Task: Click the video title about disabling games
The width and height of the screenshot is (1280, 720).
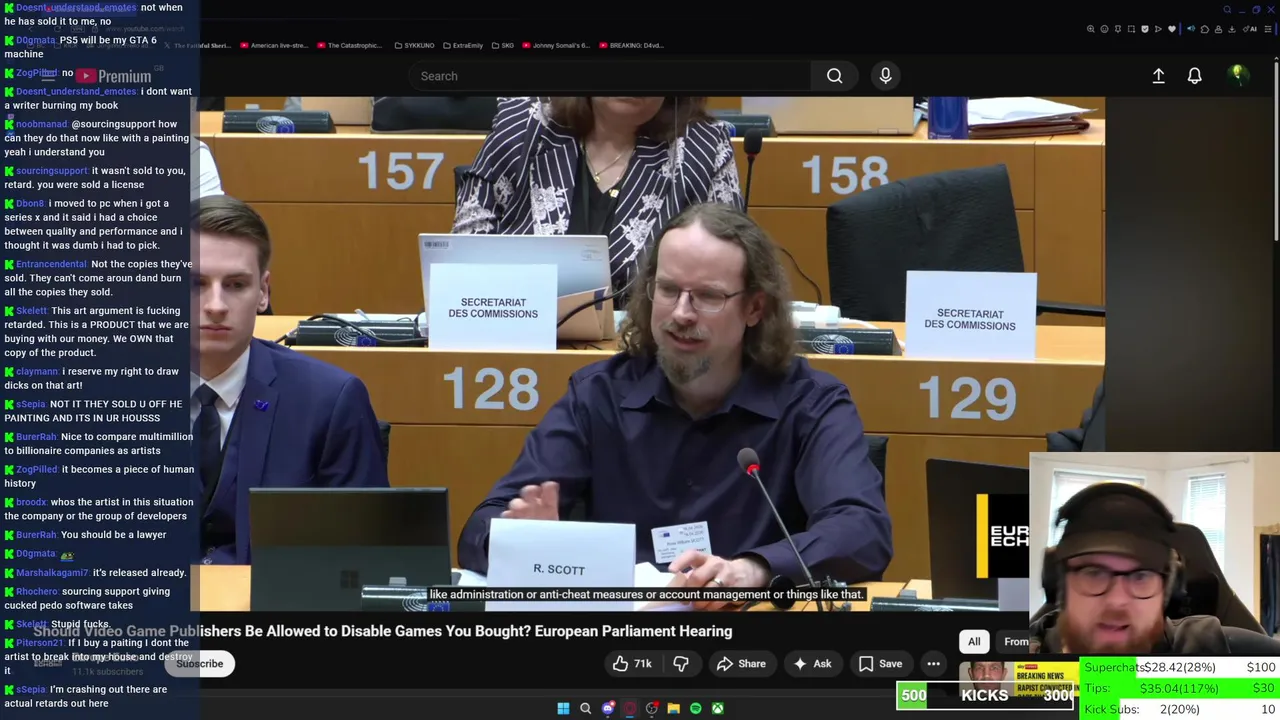Action: 383,631
